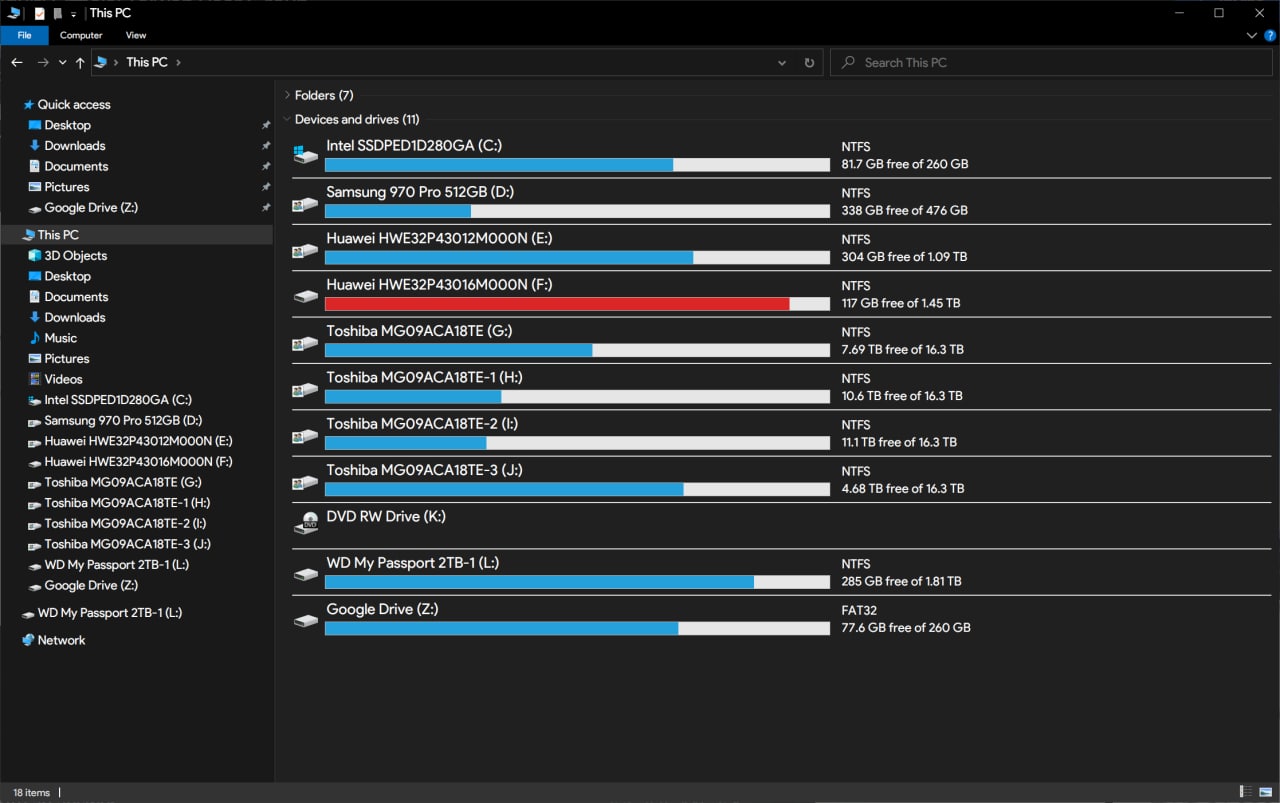Collapse the Devices and drives (11) group
This screenshot has width=1280, height=803.
tap(287, 120)
